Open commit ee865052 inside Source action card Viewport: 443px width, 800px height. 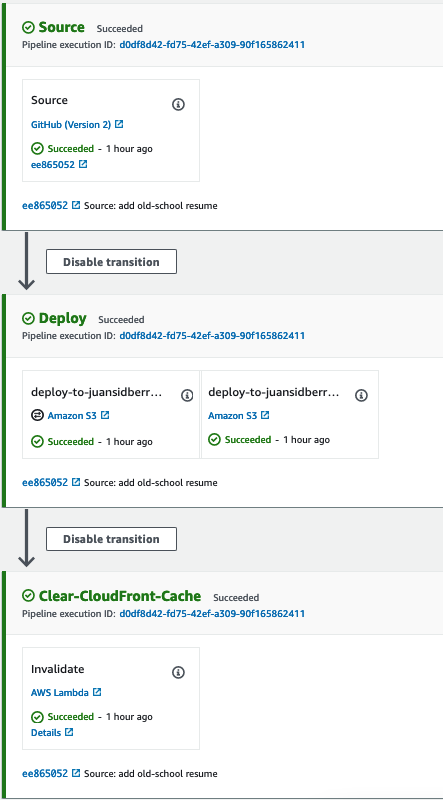(x=53, y=164)
